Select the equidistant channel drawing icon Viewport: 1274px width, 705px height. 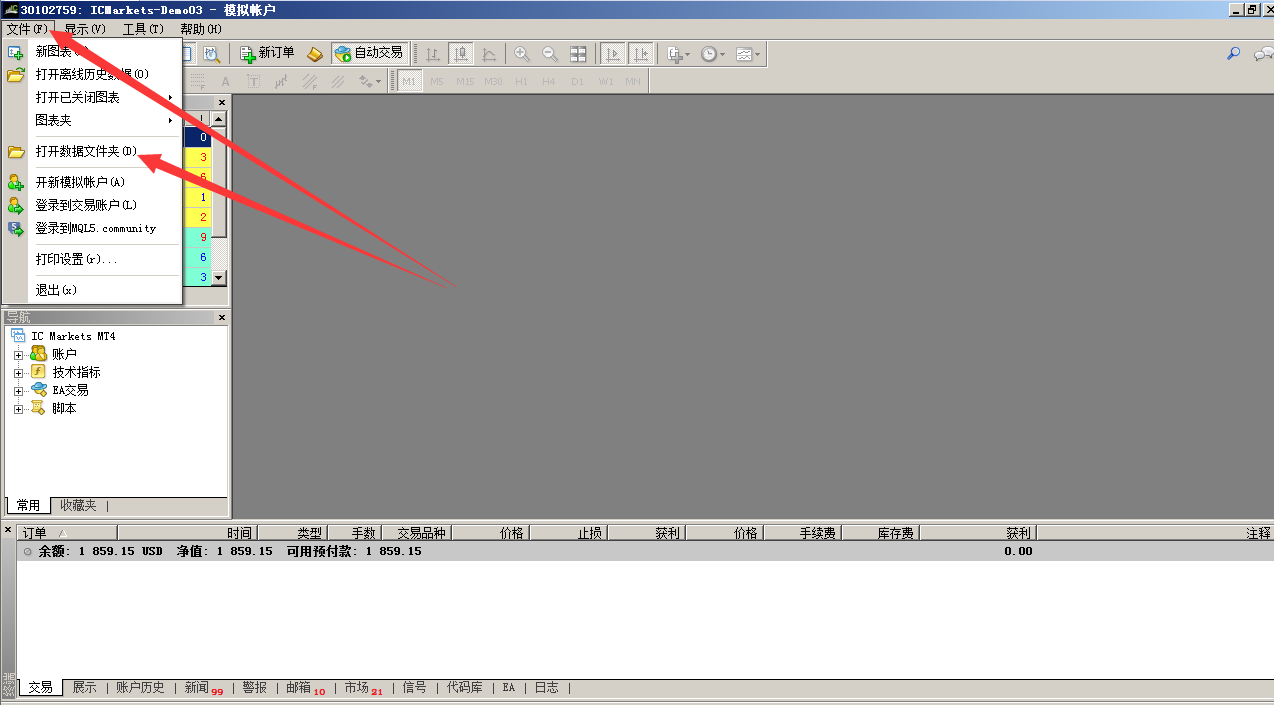pyautogui.click(x=309, y=81)
